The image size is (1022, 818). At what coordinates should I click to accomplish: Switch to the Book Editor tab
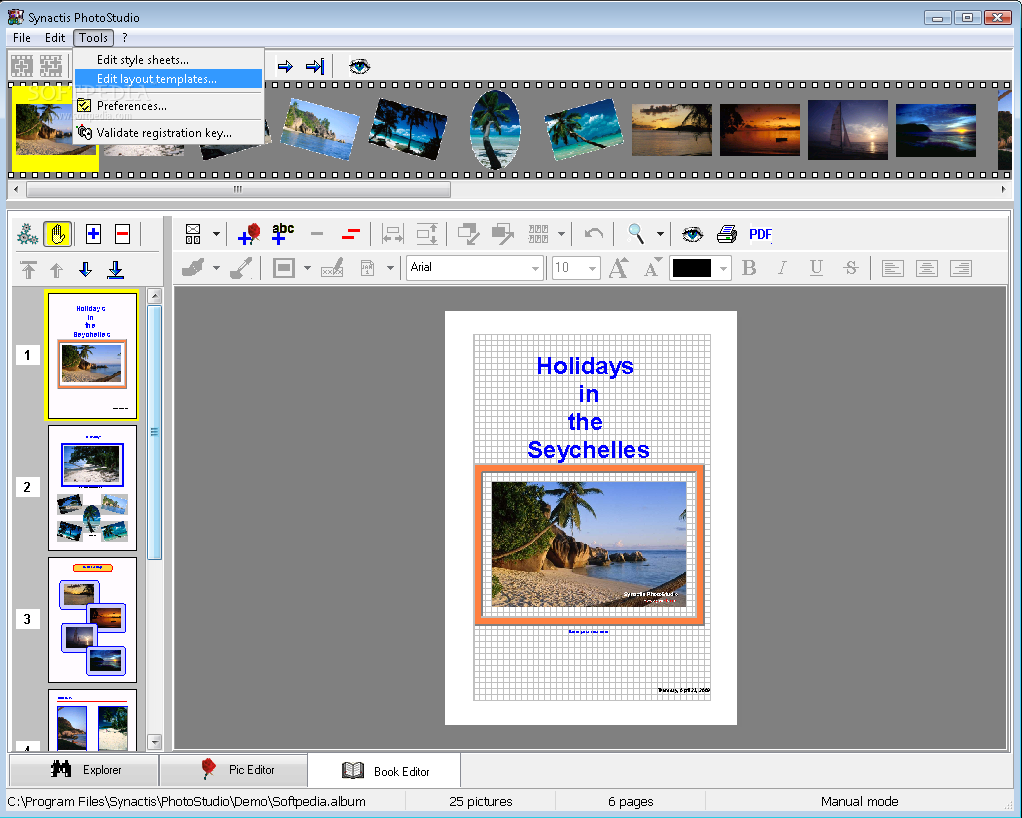tap(385, 771)
